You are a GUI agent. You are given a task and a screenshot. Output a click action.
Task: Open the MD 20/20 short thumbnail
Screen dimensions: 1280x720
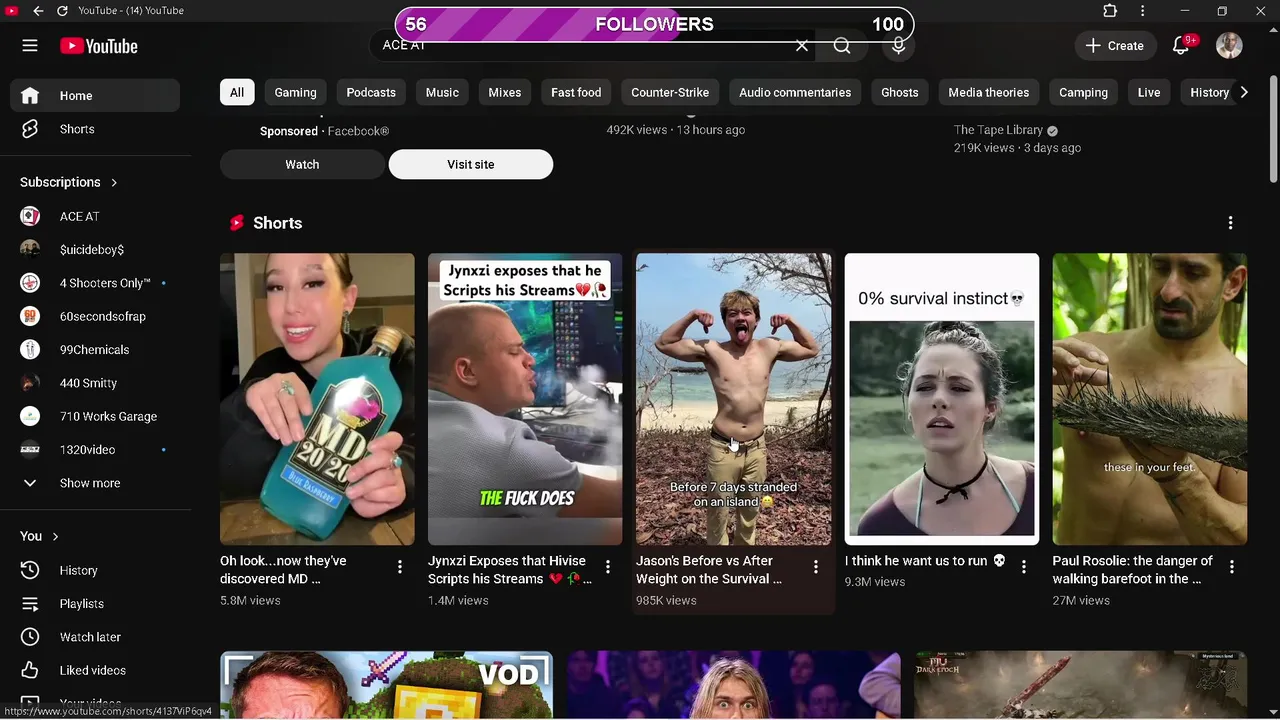317,399
